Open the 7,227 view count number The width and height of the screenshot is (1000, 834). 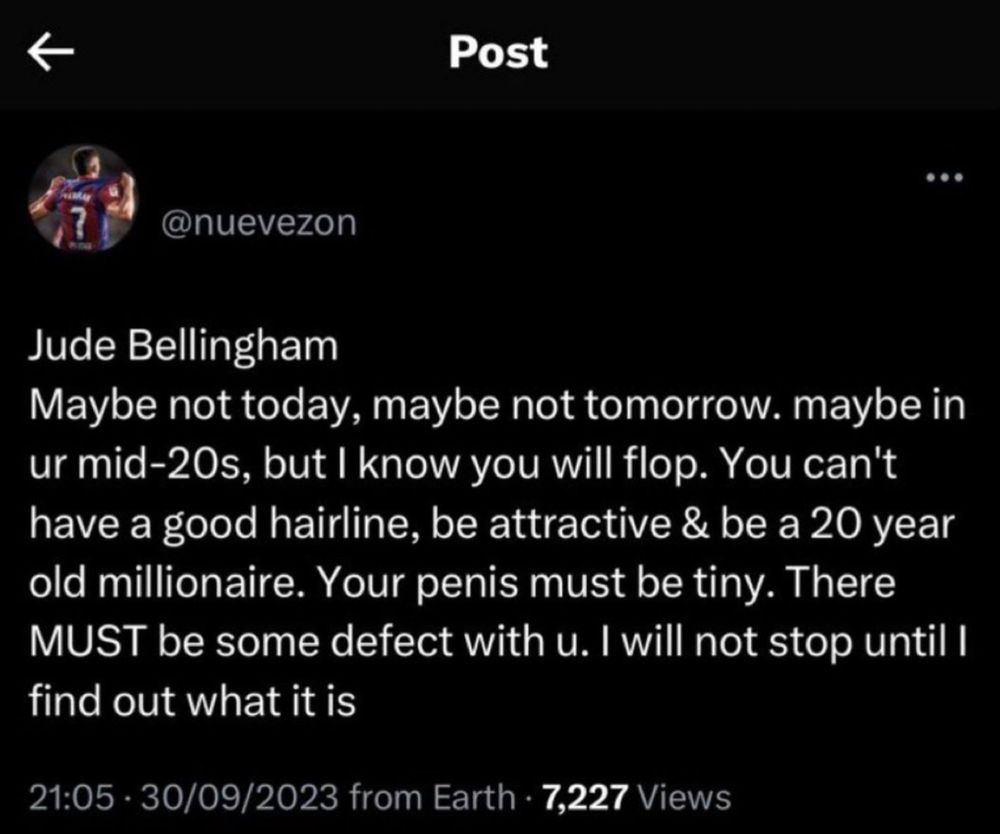585,797
